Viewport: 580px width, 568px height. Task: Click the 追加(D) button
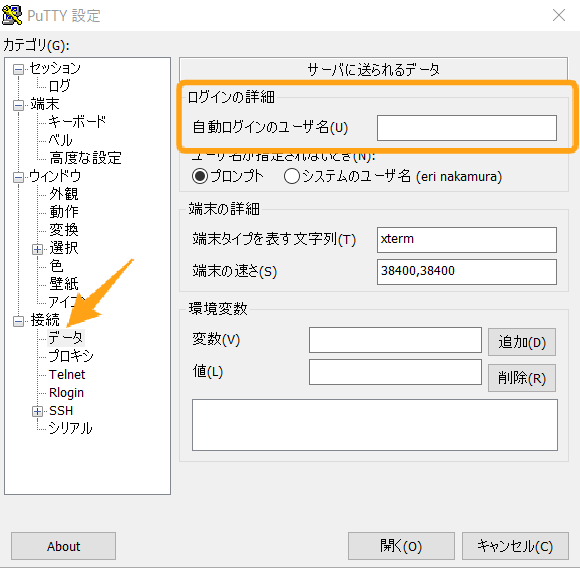point(522,342)
